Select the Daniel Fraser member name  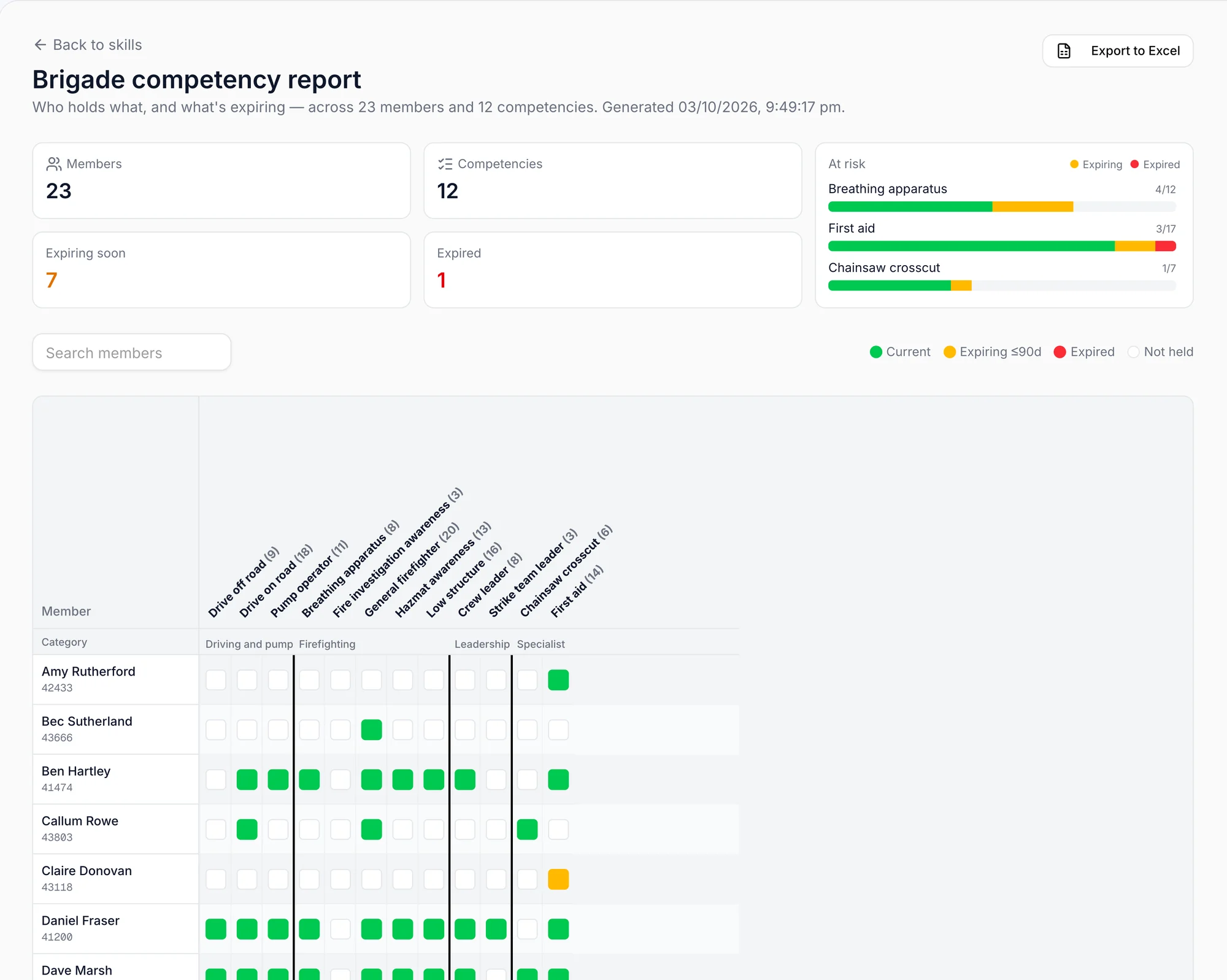pyautogui.click(x=80, y=920)
